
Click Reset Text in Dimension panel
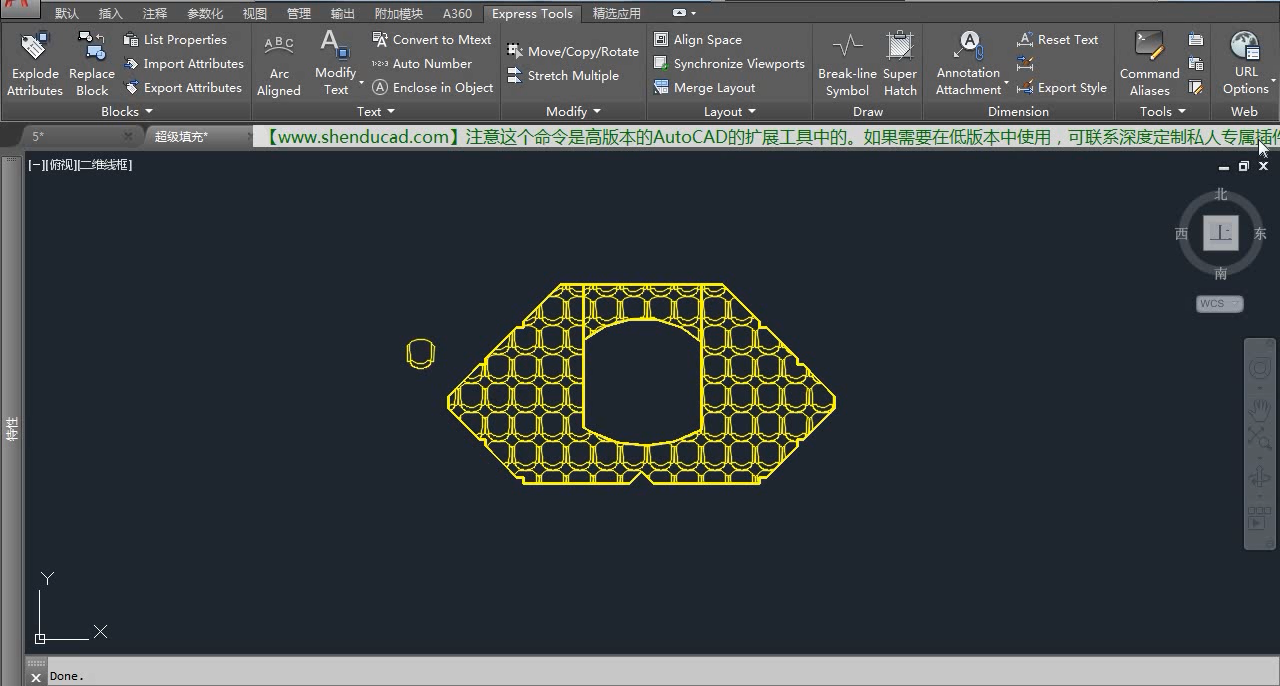(1058, 40)
